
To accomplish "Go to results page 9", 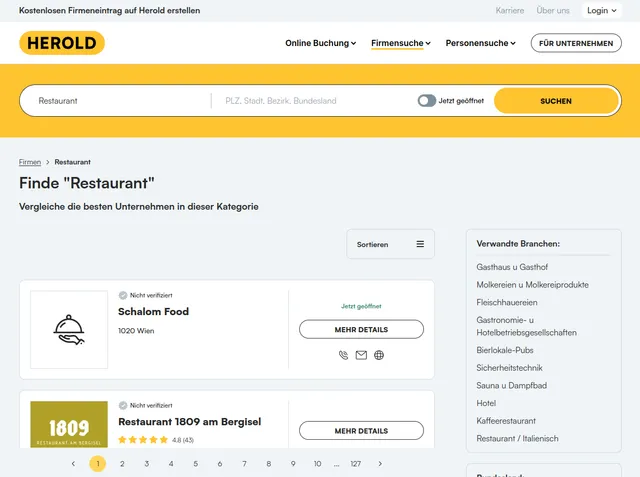I will point(293,464).
